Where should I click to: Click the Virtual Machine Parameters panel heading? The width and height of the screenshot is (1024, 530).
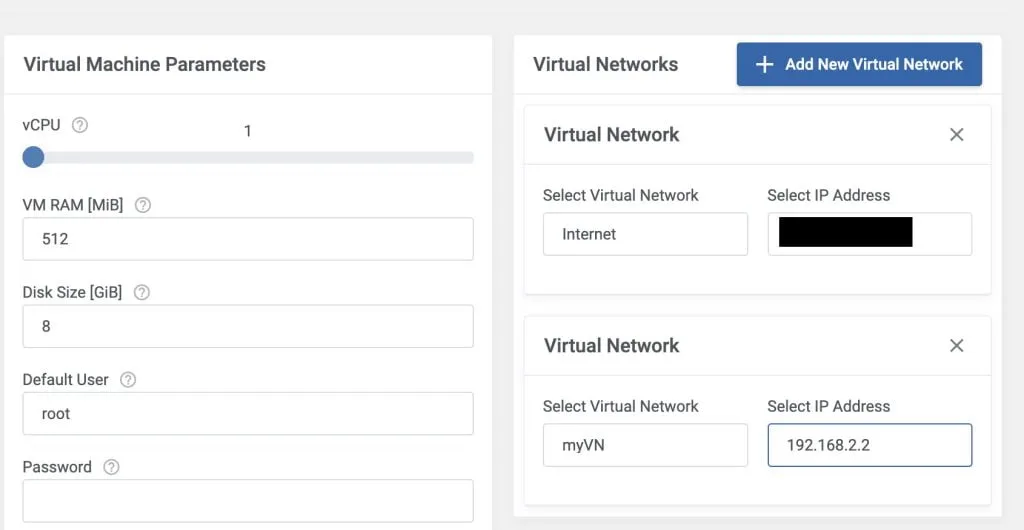[x=144, y=64]
